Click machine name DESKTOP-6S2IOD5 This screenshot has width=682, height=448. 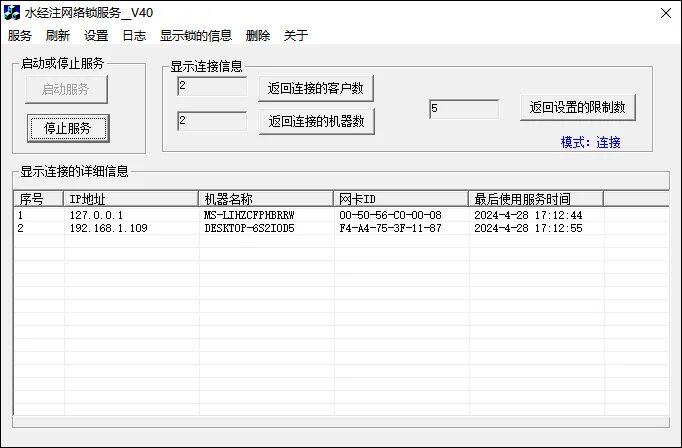pyautogui.click(x=249, y=228)
